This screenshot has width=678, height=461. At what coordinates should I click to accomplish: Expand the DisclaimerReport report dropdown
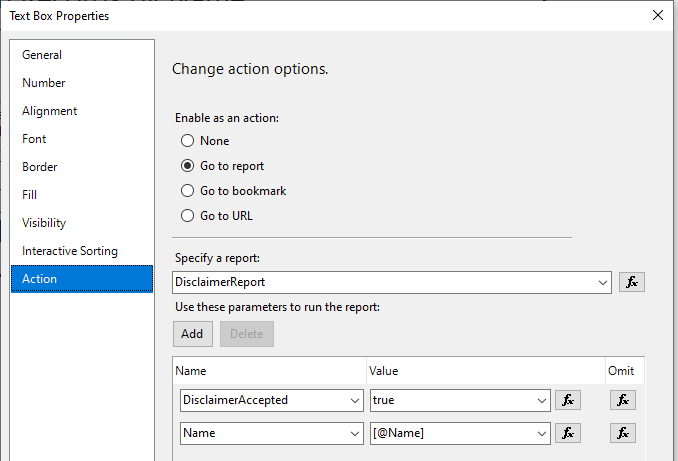click(x=603, y=283)
